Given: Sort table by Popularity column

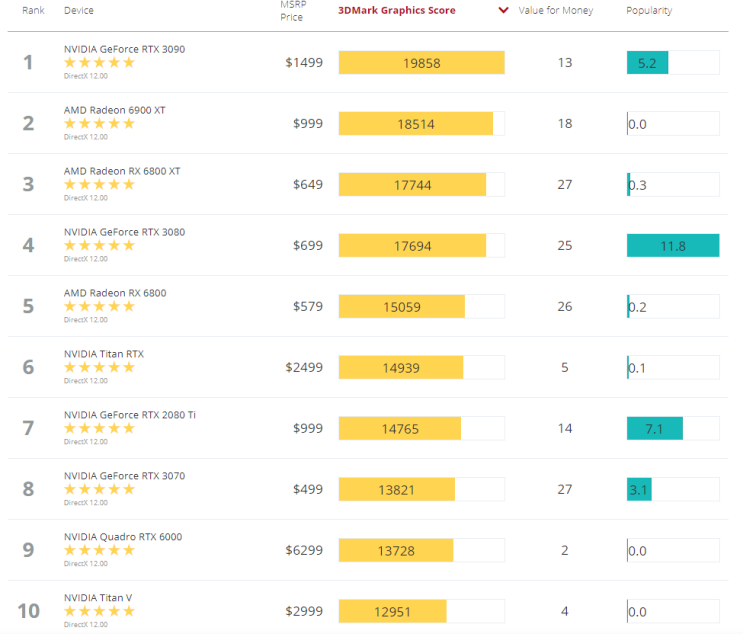Looking at the screenshot, I should [649, 10].
